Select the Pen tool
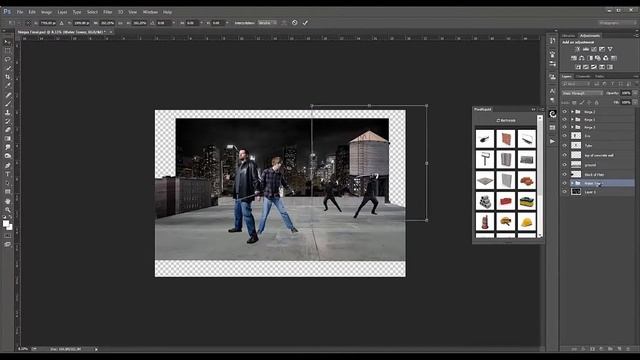The image size is (640, 360). pos(7,165)
